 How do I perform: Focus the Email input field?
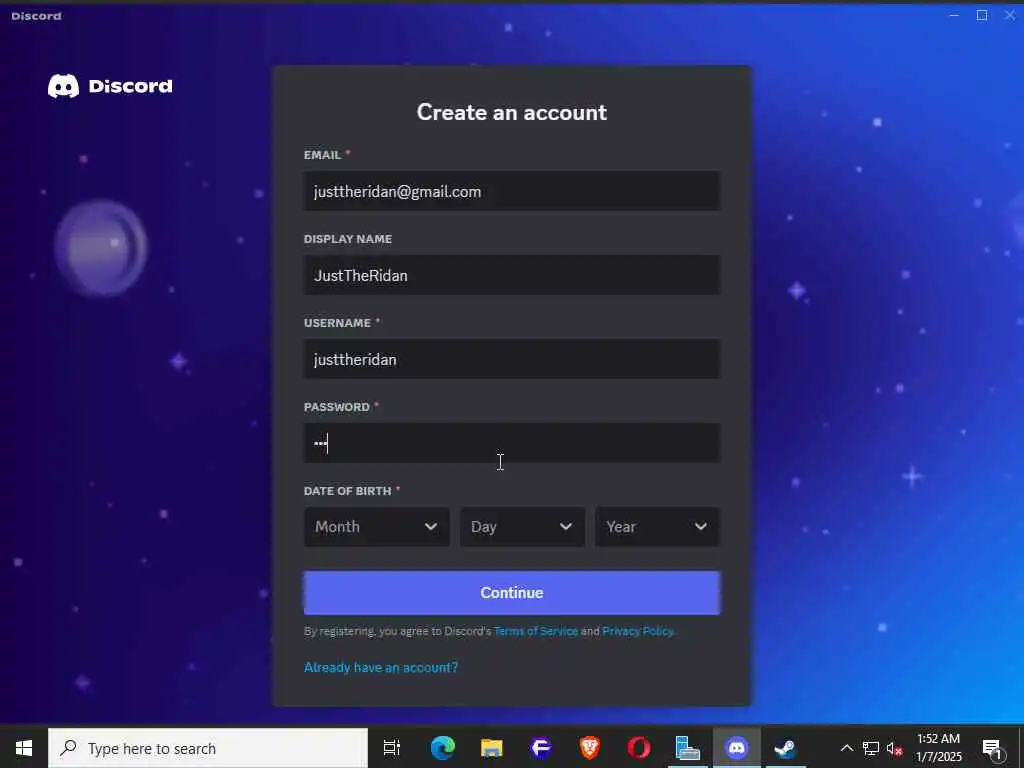(x=512, y=191)
